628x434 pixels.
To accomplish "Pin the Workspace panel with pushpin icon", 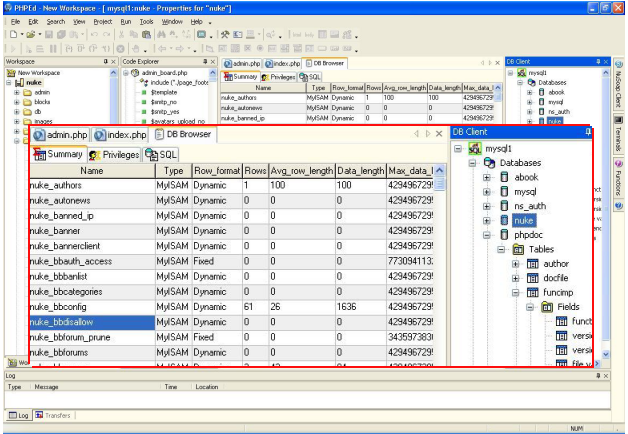I will point(106,62).
